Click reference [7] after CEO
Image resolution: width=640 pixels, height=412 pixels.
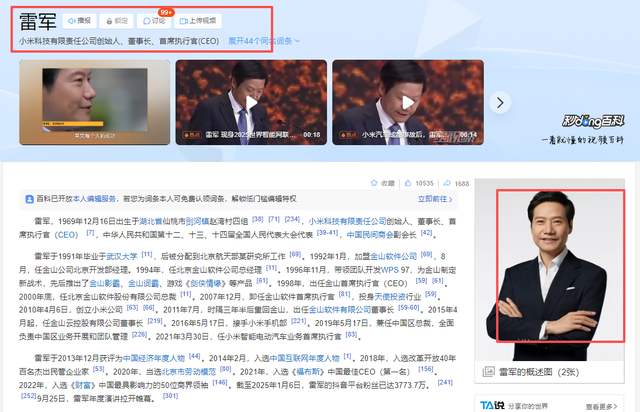(x=90, y=233)
